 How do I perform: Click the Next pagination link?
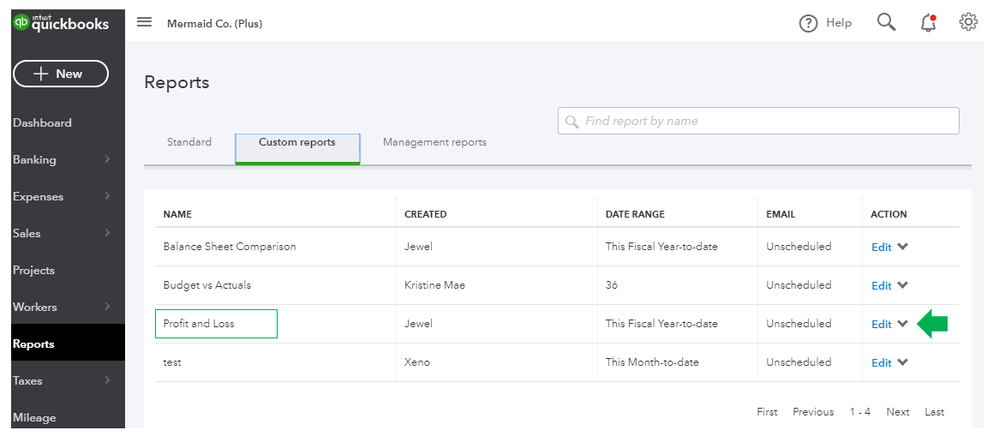(897, 412)
